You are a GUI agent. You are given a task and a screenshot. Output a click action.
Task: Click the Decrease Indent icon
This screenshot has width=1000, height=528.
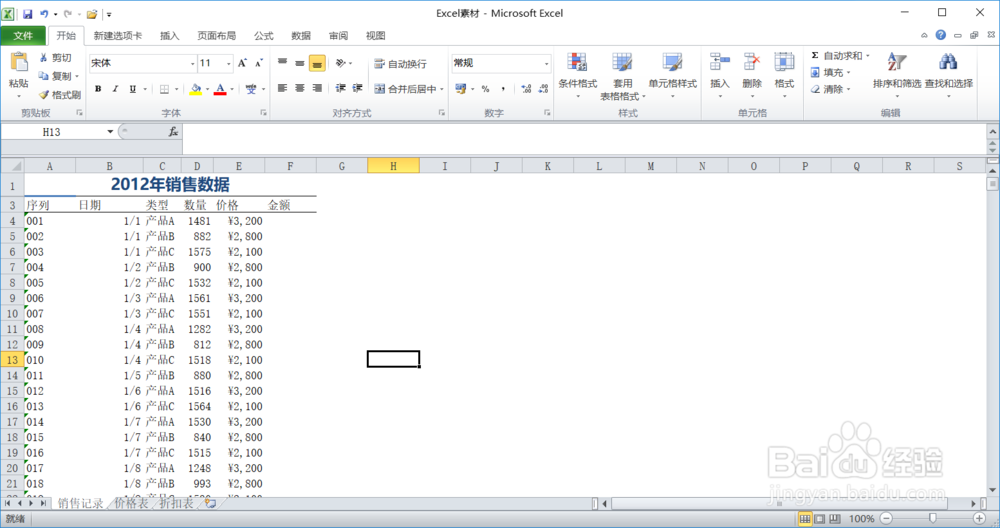click(x=341, y=88)
